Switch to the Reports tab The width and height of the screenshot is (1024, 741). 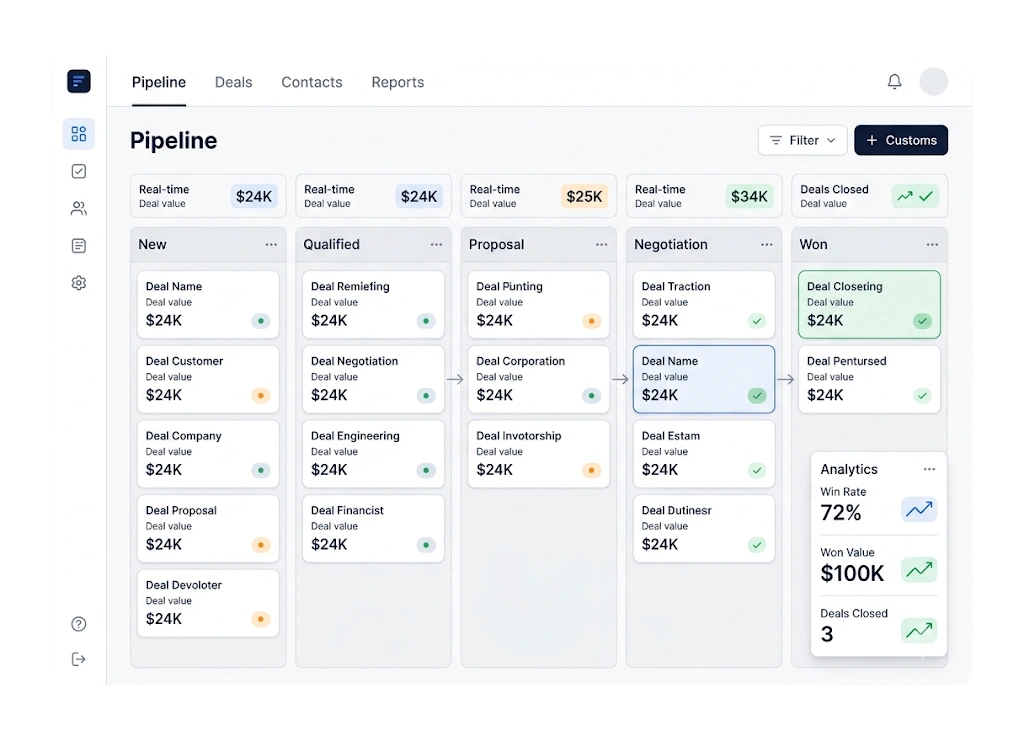[x=398, y=82]
